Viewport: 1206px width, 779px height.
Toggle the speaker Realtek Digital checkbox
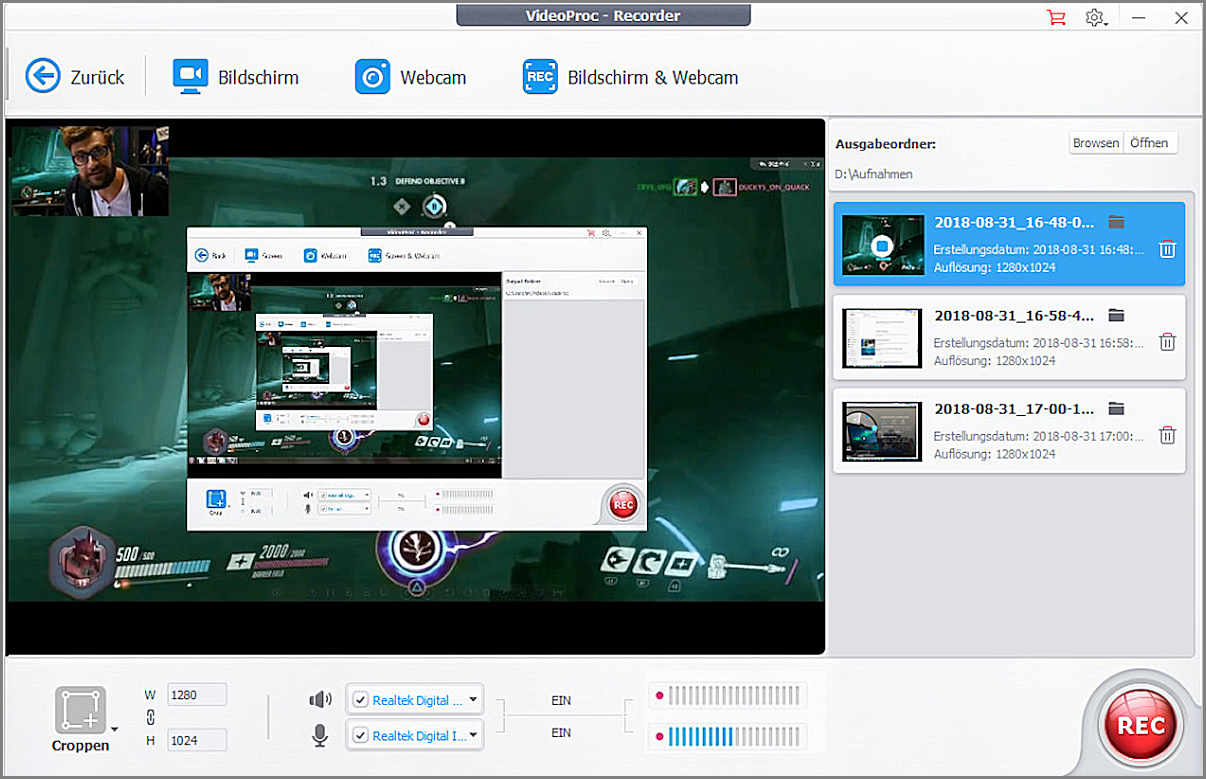pos(361,700)
